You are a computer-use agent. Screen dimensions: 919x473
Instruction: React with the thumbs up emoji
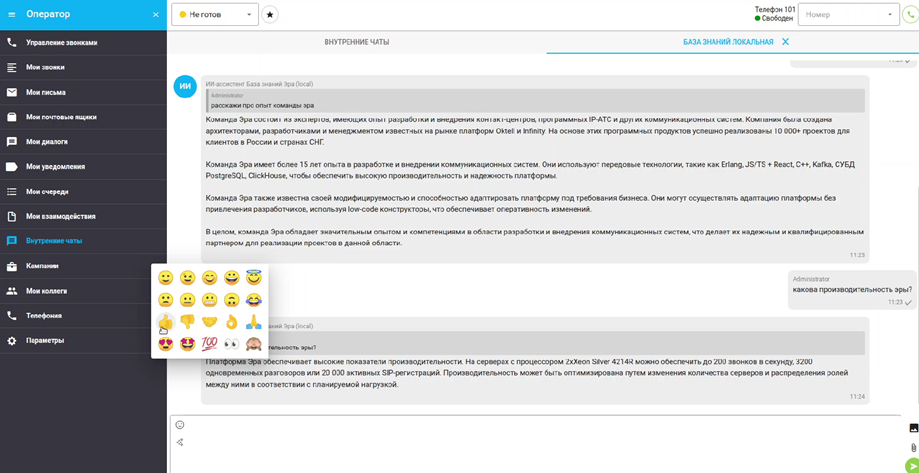(166, 322)
